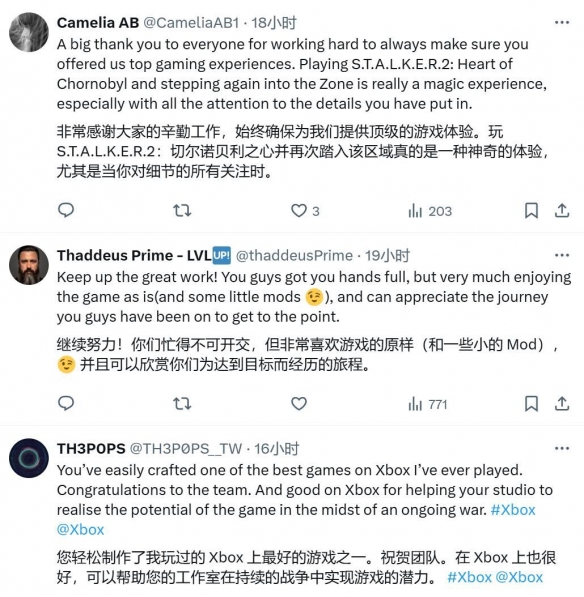Open more options for TH3P0PS tweet
The width and height of the screenshot is (584, 597).
[562, 449]
